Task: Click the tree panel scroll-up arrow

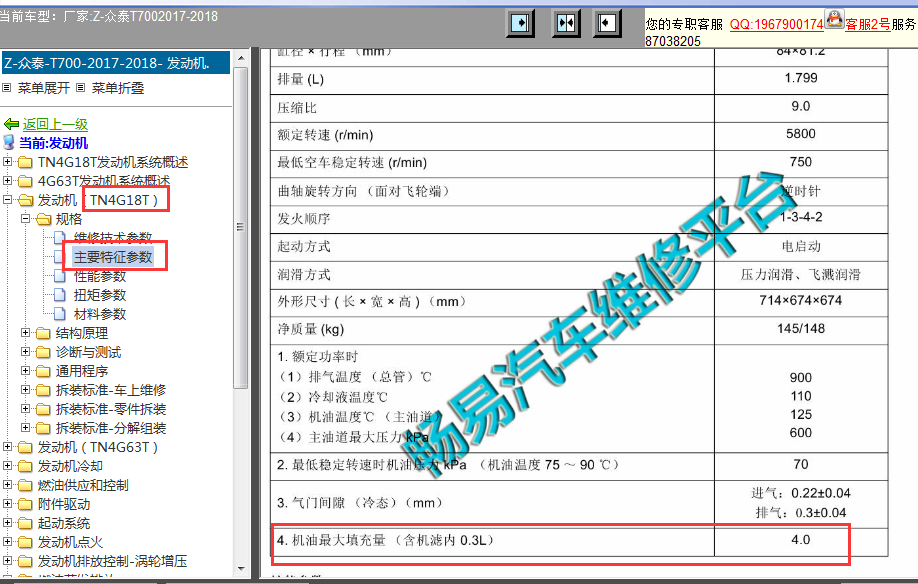Action: [x=241, y=58]
